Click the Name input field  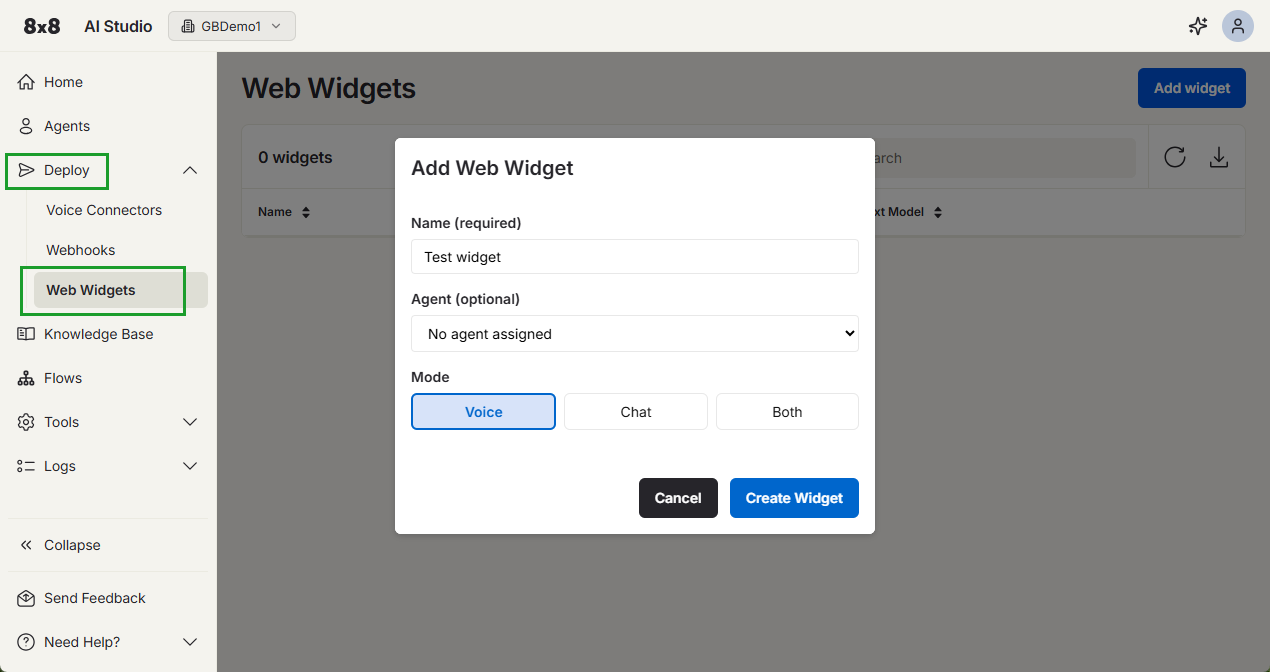(x=635, y=256)
